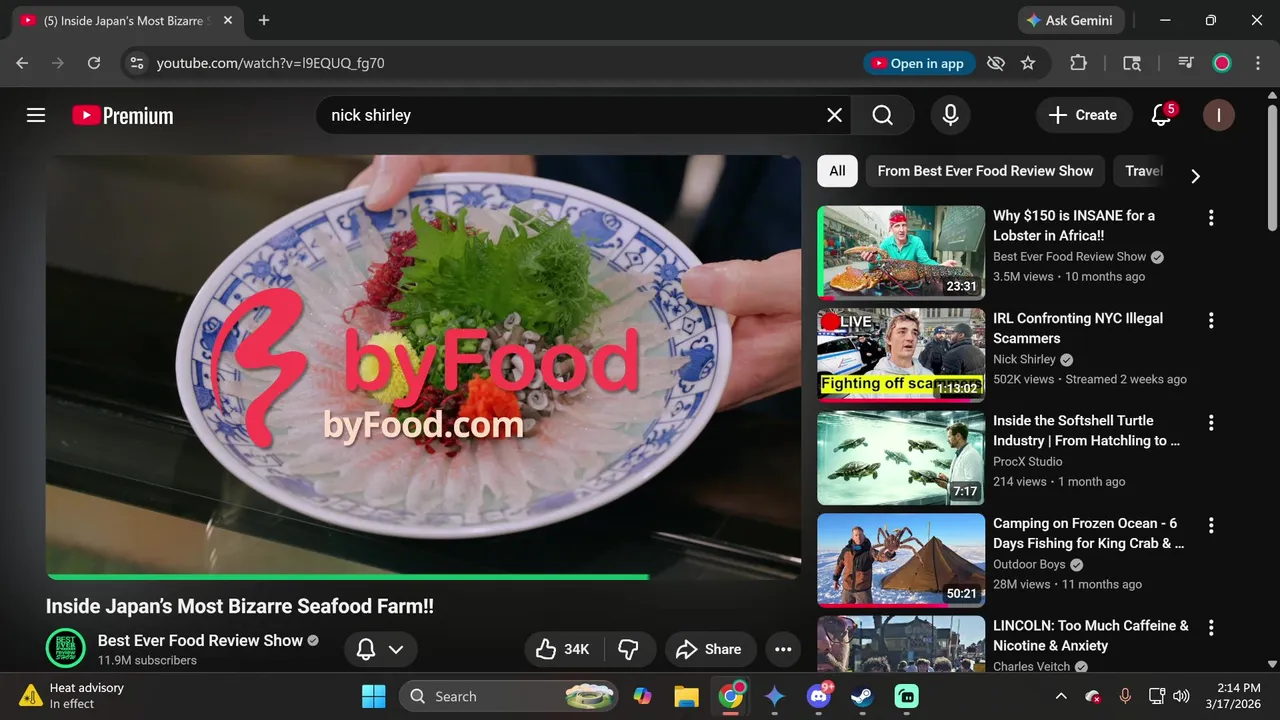Viewport: 1280px width, 720px height.
Task: Toggle the tracking protection eye icon
Action: click(995, 63)
